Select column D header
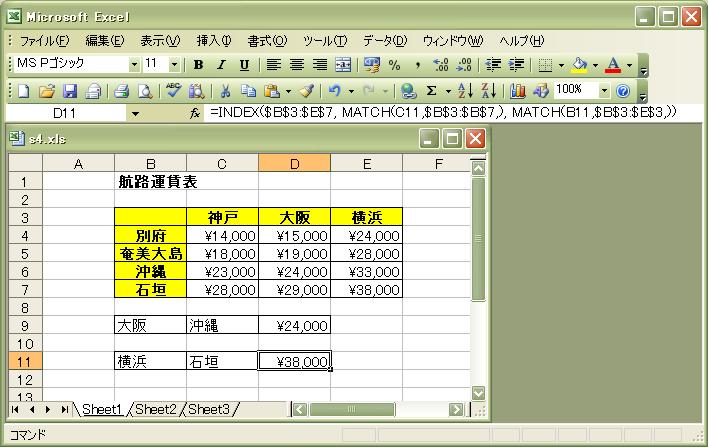The height and width of the screenshot is (447, 708). [294, 163]
